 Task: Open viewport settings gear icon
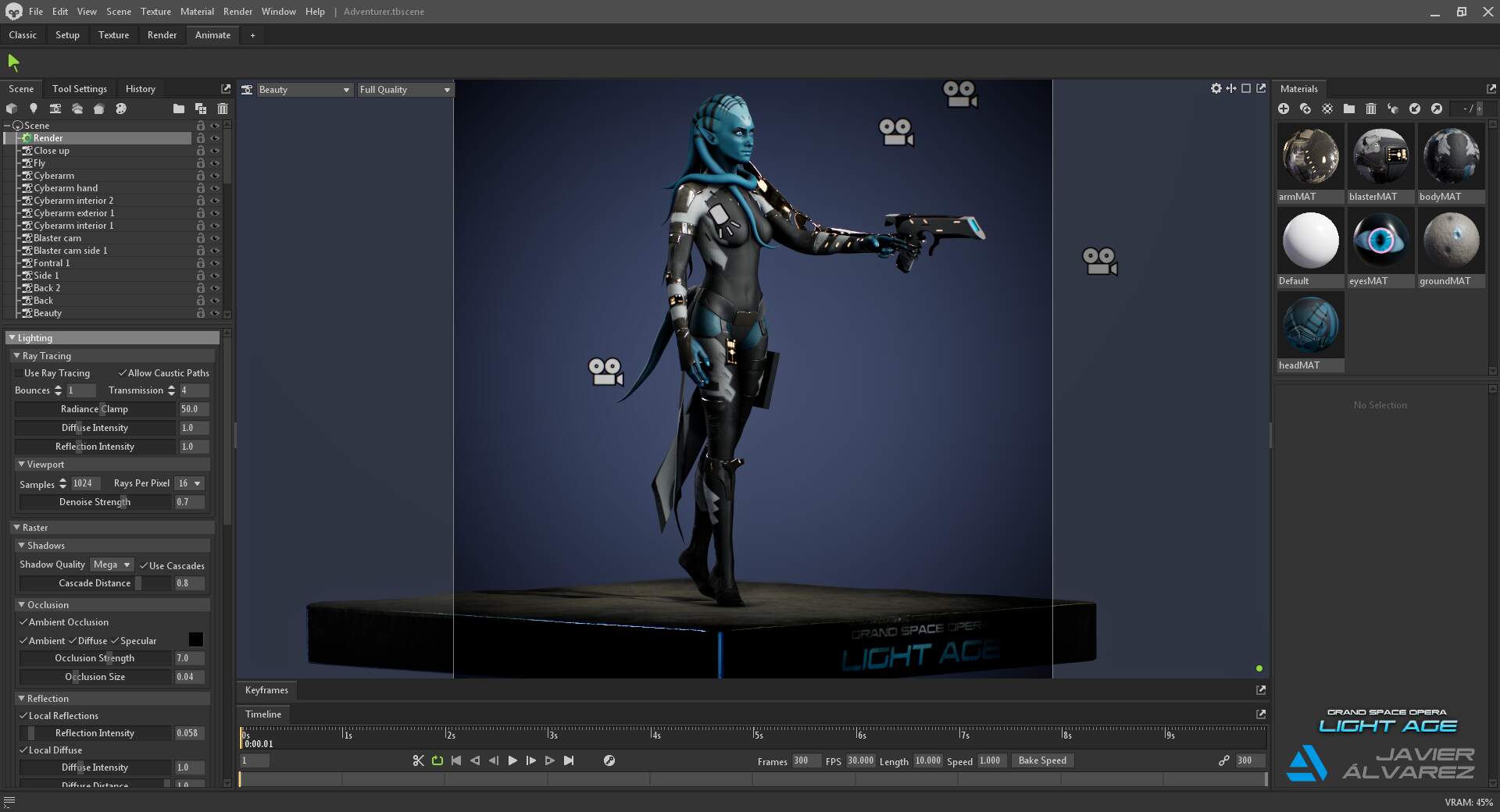point(1216,88)
